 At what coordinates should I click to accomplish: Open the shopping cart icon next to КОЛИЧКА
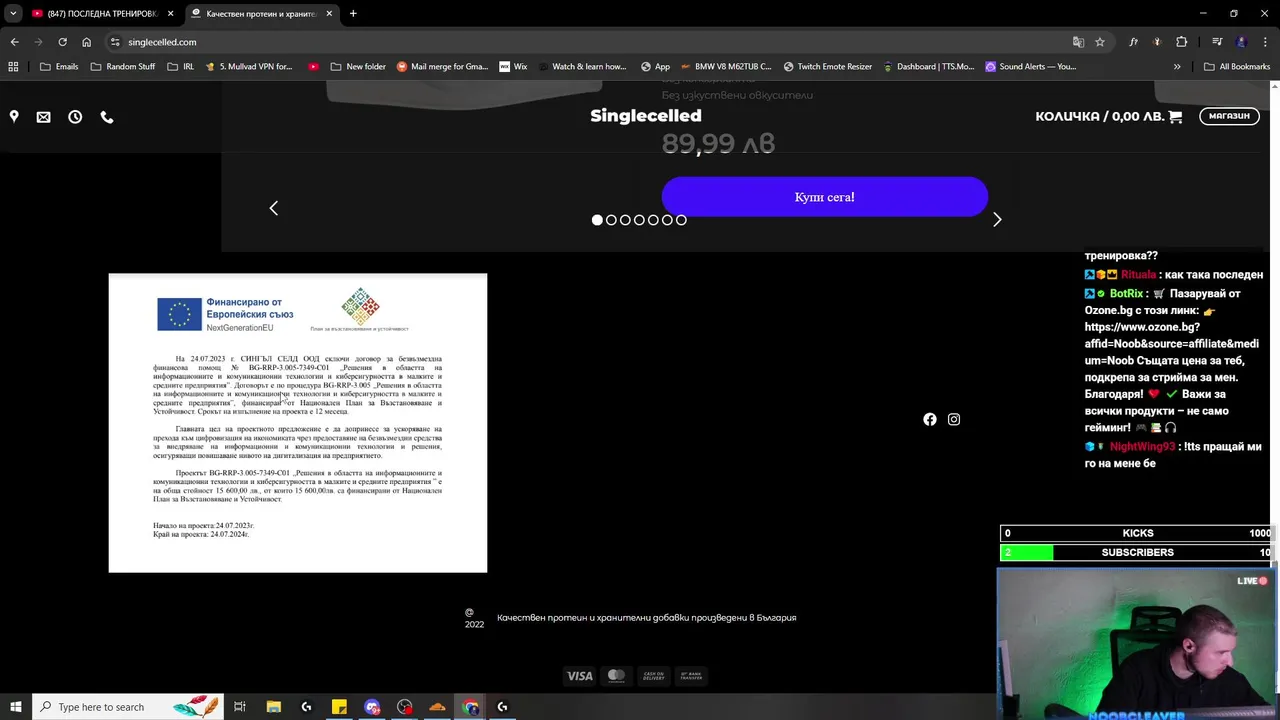coord(1175,116)
